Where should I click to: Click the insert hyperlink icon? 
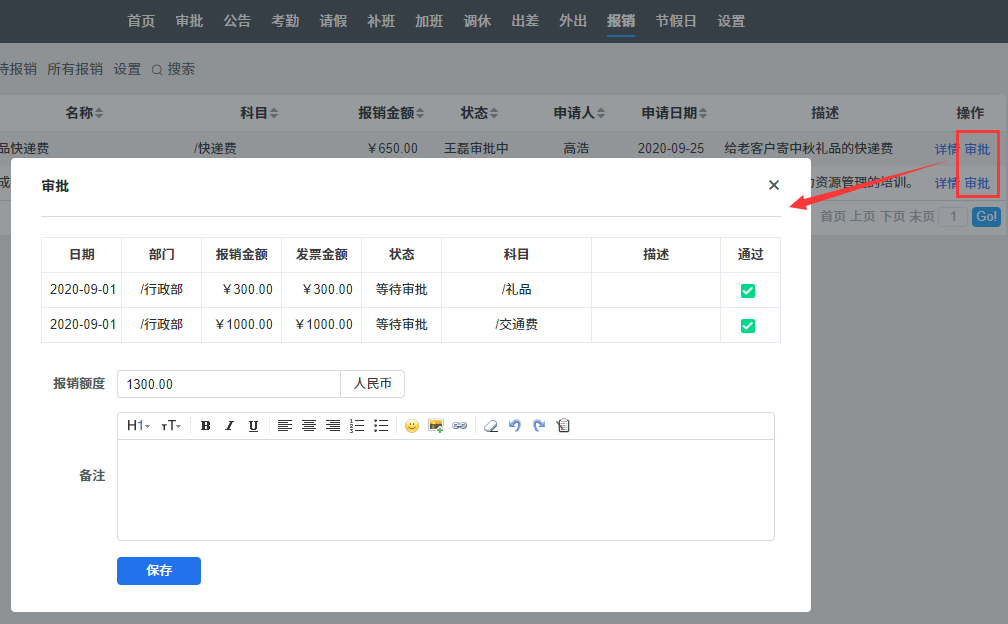pos(460,426)
